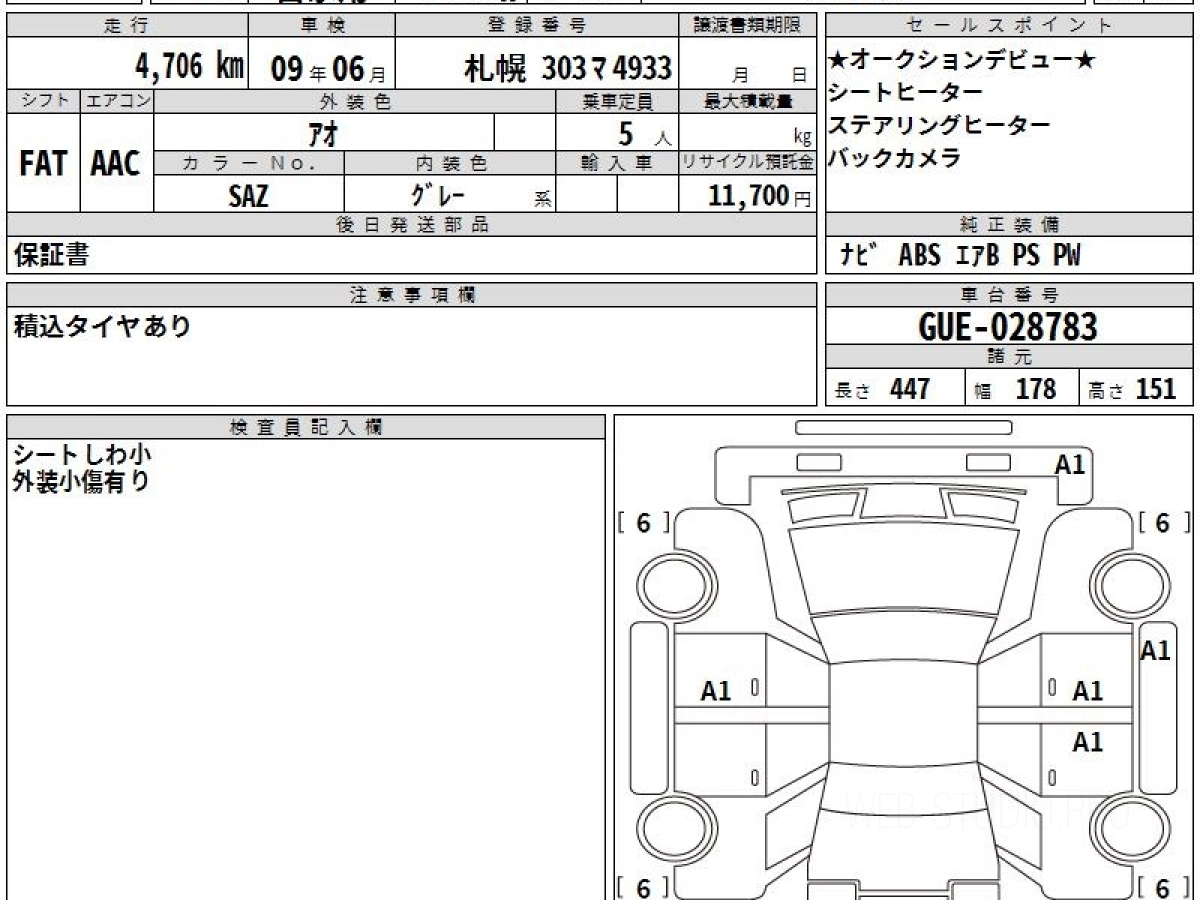This screenshot has width=1200, height=900.
Task: Select the registration number 札幌 303マ4933
Action: pos(567,69)
